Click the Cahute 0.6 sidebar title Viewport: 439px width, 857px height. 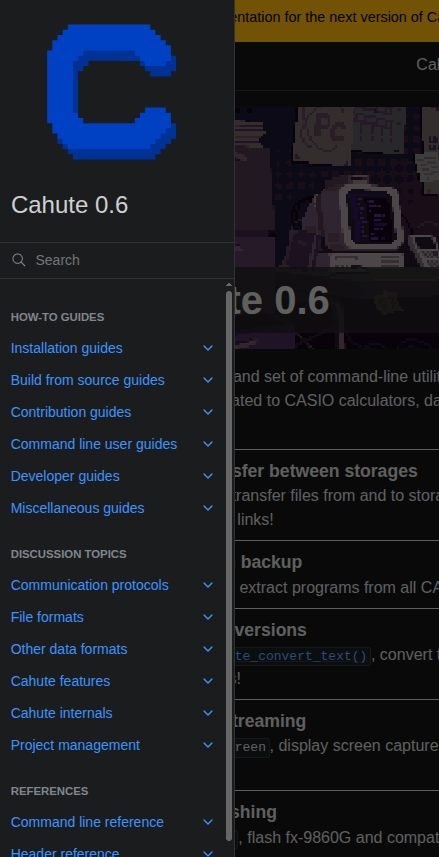click(x=69, y=205)
